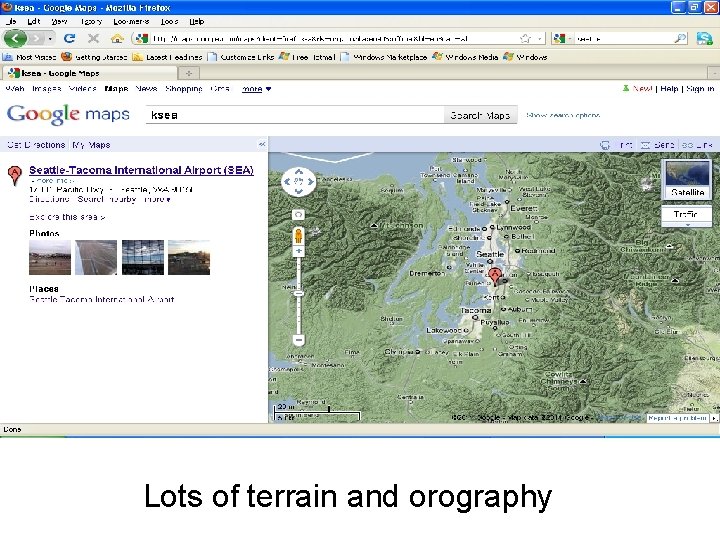Pan the map up with the arrow control

click(298, 172)
